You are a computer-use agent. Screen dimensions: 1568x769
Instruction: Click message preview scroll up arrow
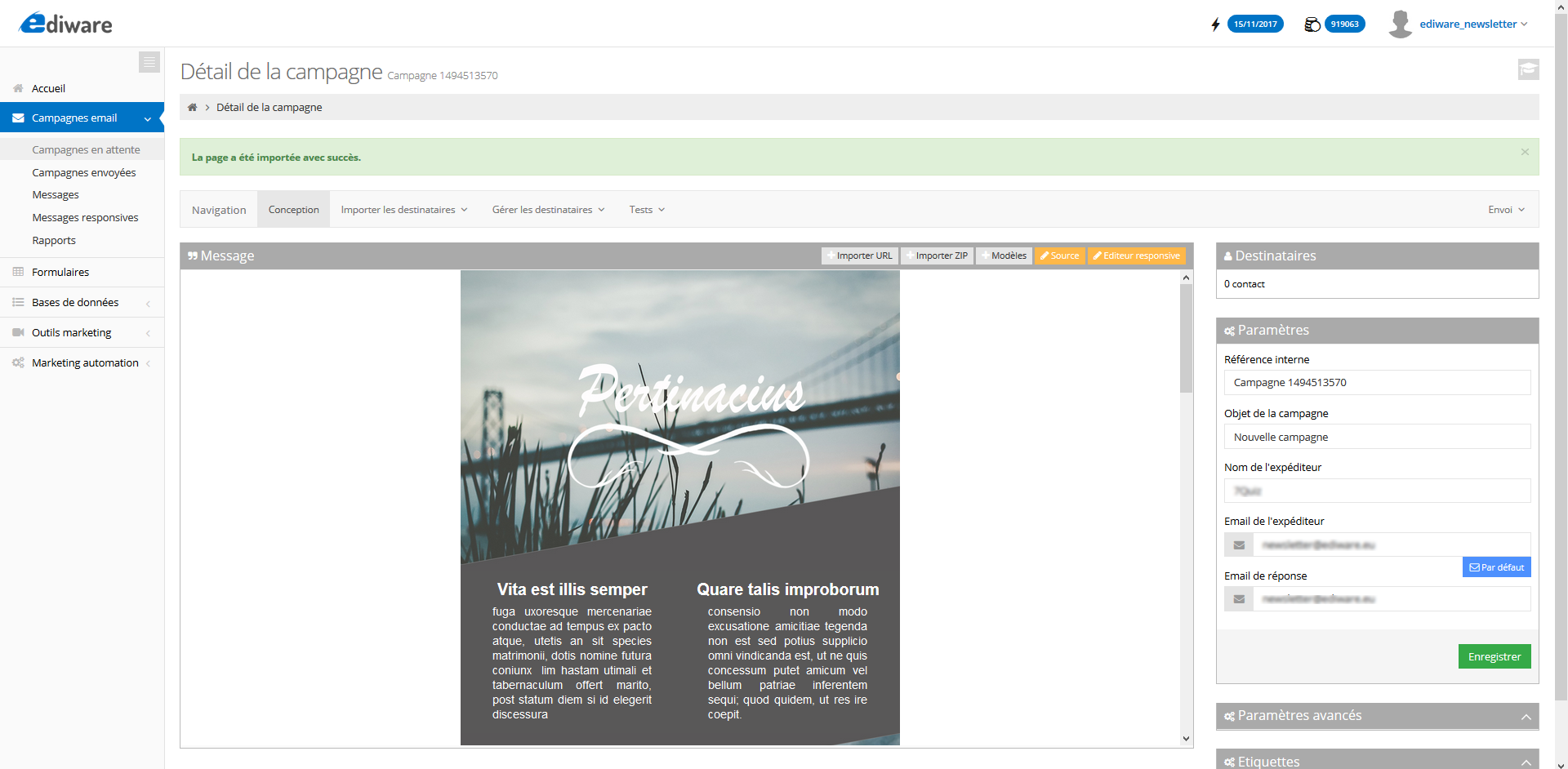1186,278
